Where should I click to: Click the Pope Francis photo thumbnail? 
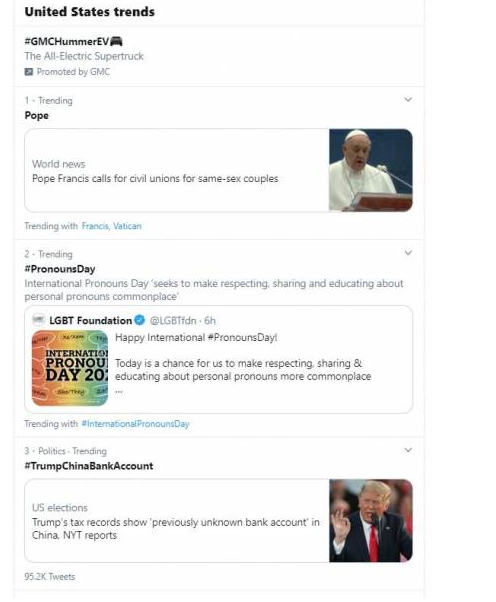point(371,170)
